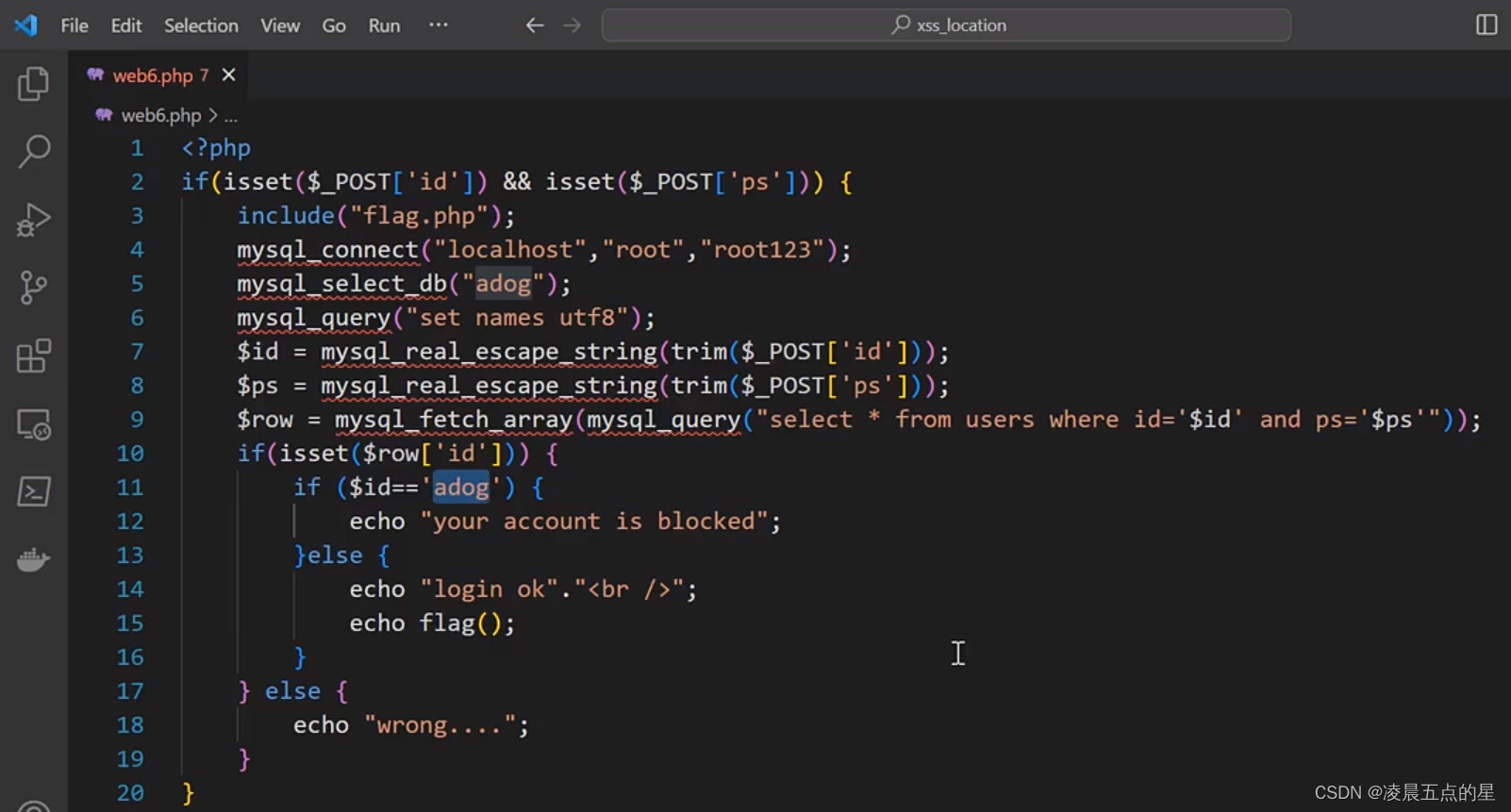Open the Remote Explorer view
This screenshot has height=812, width=1511.
tap(34, 424)
